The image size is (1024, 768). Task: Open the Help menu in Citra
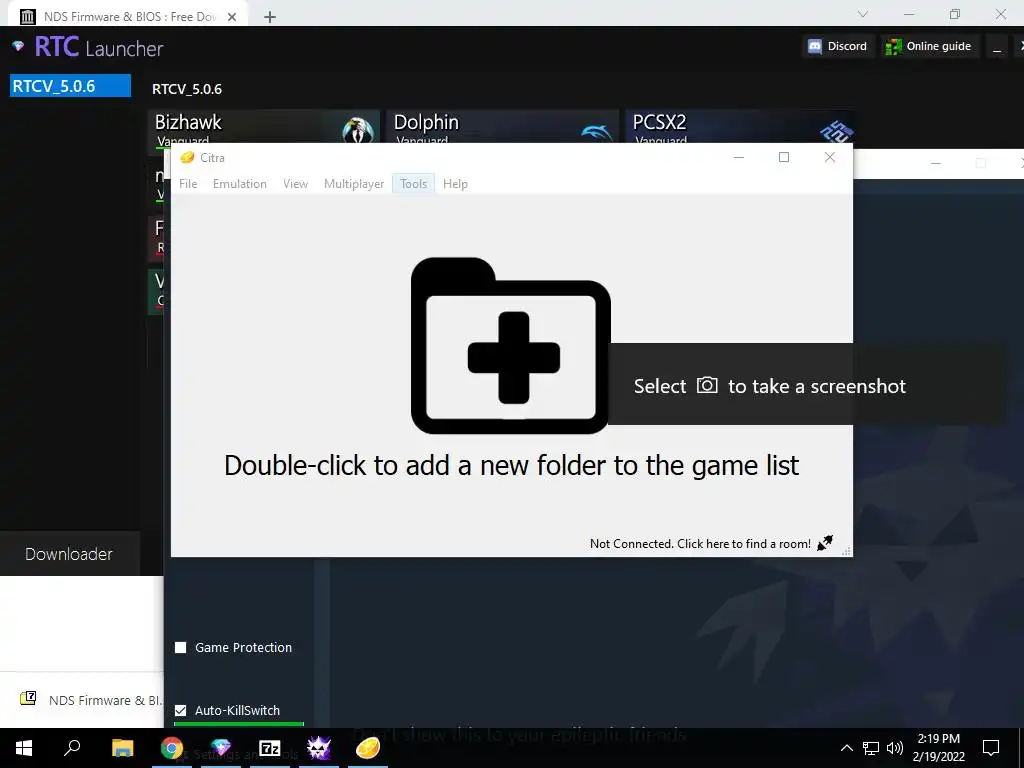[455, 184]
